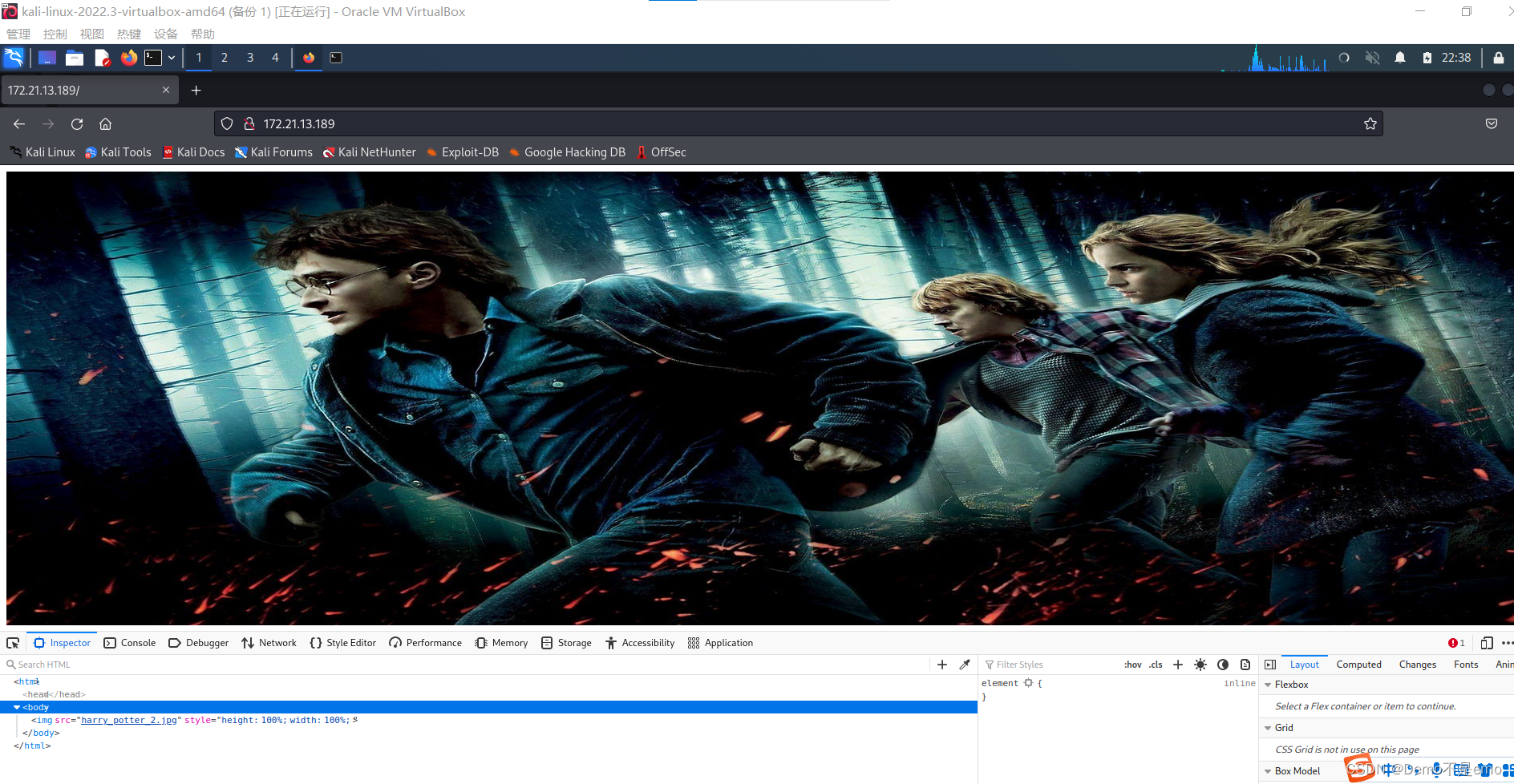
Task: Open tracking protection shield icon
Action: click(x=227, y=123)
